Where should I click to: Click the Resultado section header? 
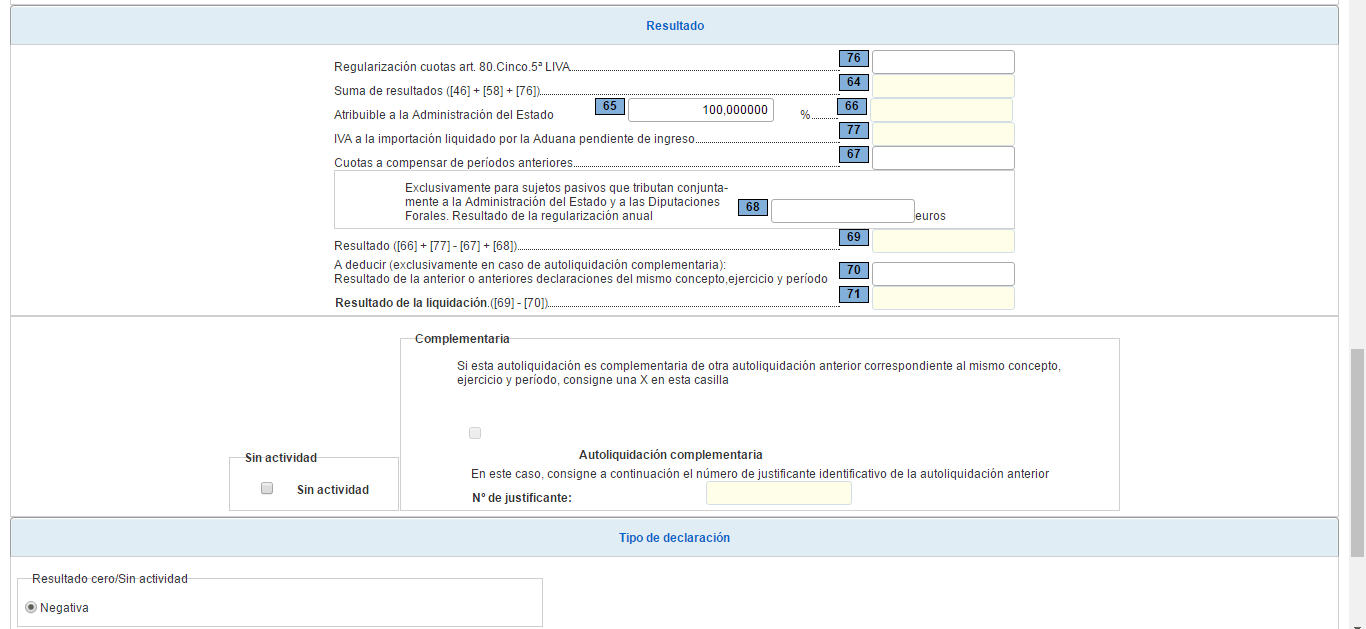tap(674, 26)
